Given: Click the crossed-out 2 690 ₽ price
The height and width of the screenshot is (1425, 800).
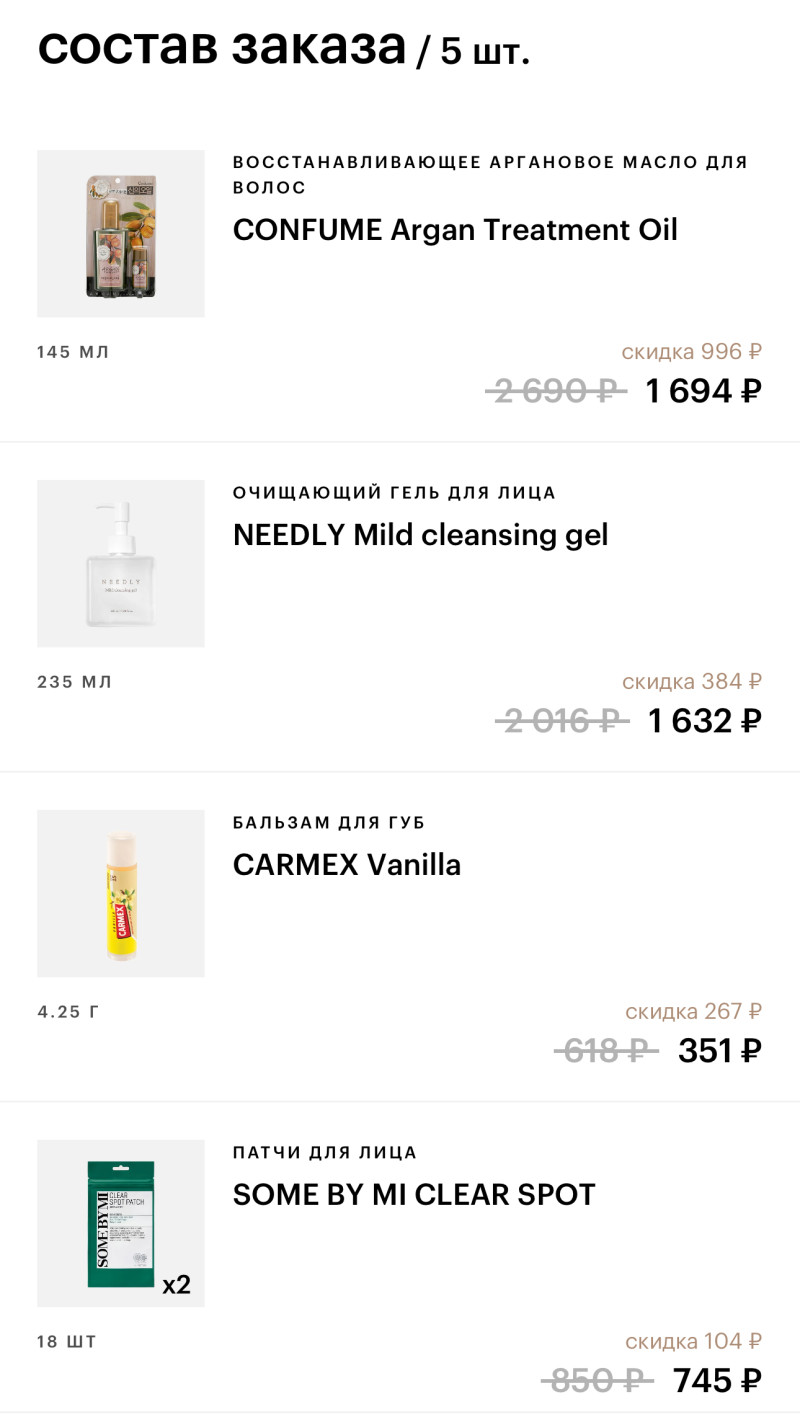Looking at the screenshot, I should click(555, 391).
